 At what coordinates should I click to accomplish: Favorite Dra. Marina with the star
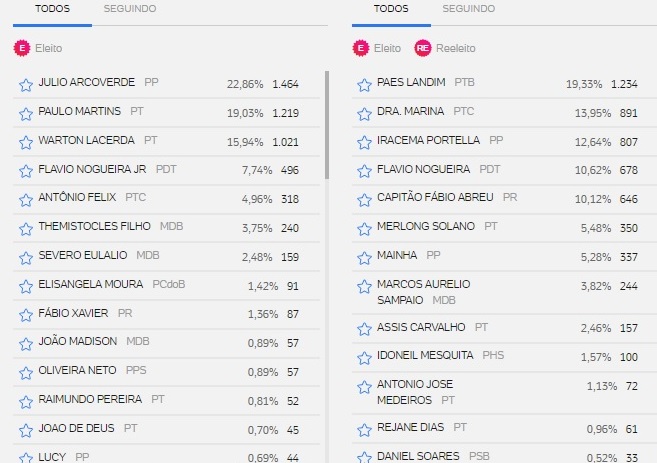(365, 114)
